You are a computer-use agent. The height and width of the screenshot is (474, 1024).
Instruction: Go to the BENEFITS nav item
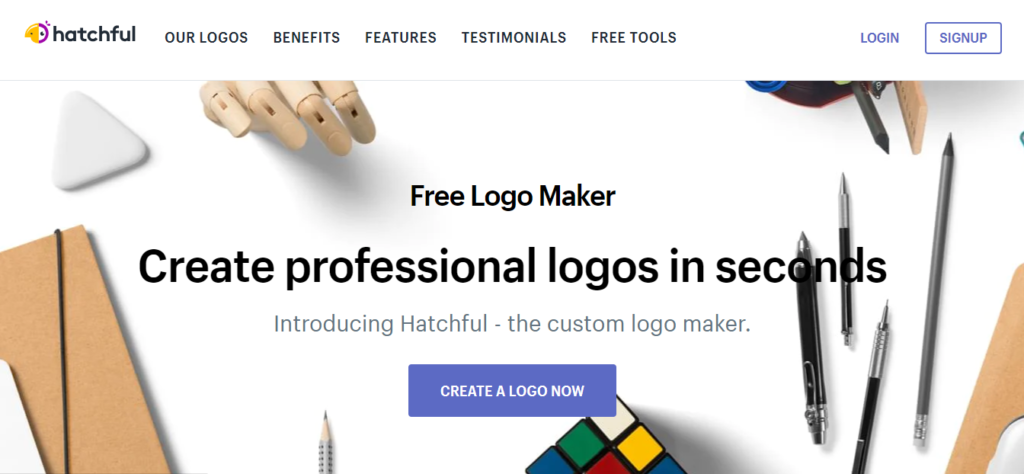tap(306, 38)
